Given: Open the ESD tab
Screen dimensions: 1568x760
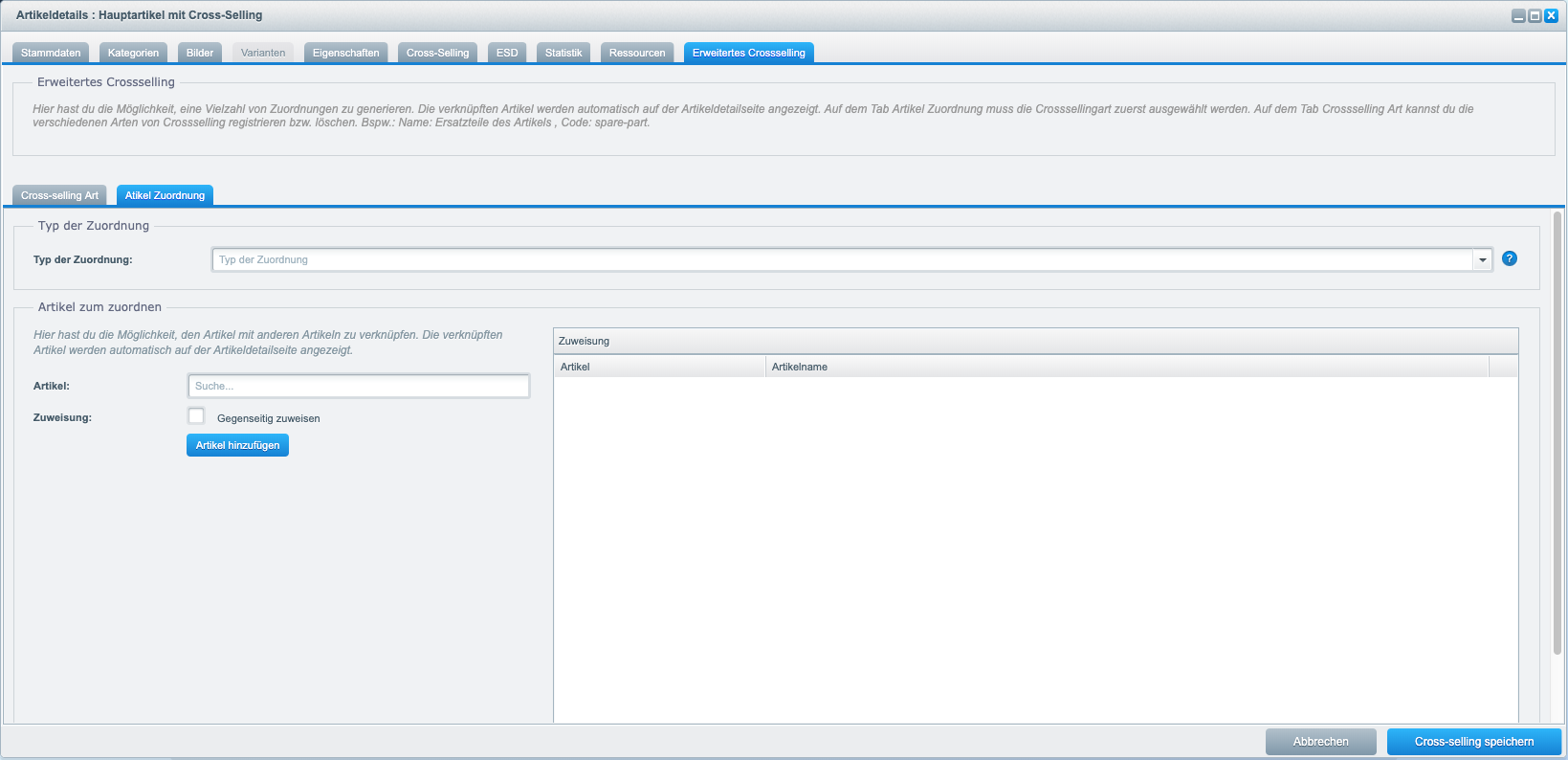Looking at the screenshot, I should (x=507, y=53).
